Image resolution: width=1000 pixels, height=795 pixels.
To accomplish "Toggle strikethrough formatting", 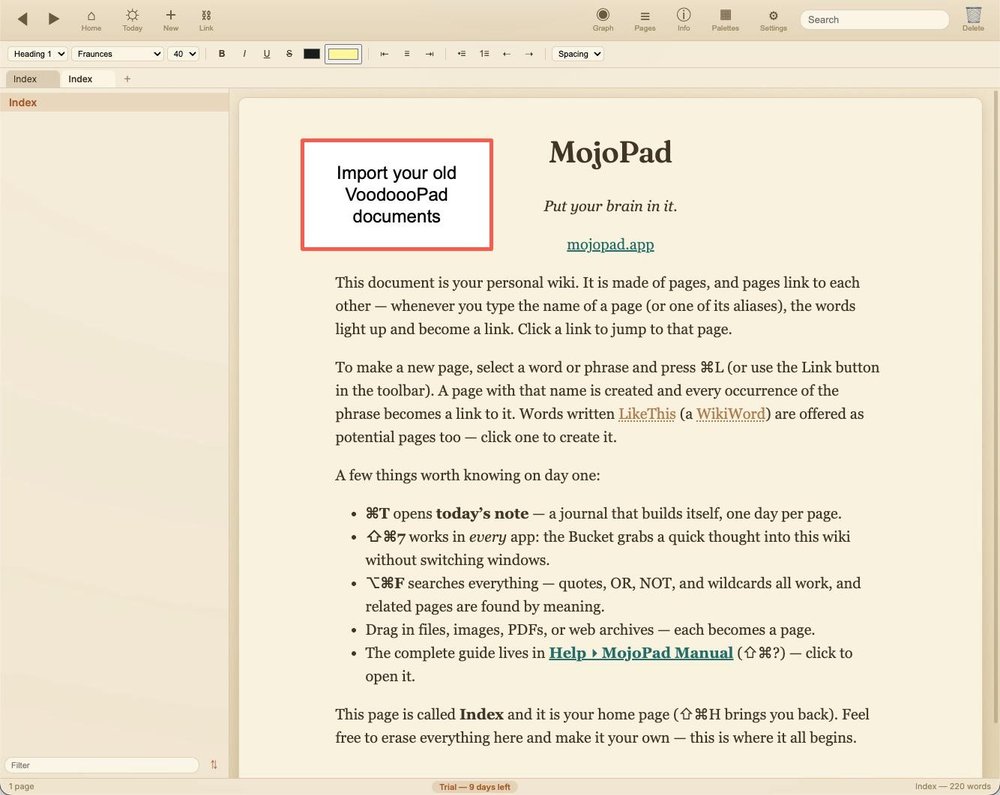I will pos(289,54).
